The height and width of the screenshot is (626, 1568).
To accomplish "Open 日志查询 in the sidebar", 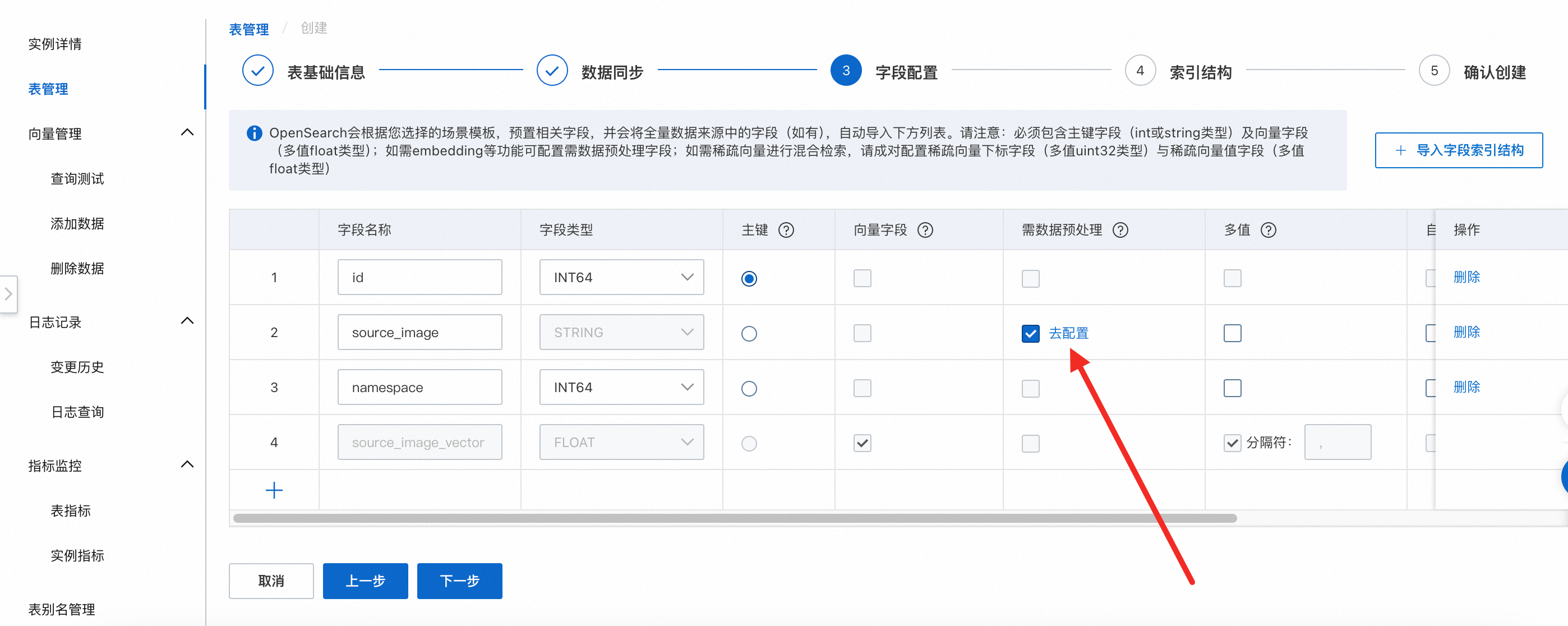I will [x=77, y=412].
